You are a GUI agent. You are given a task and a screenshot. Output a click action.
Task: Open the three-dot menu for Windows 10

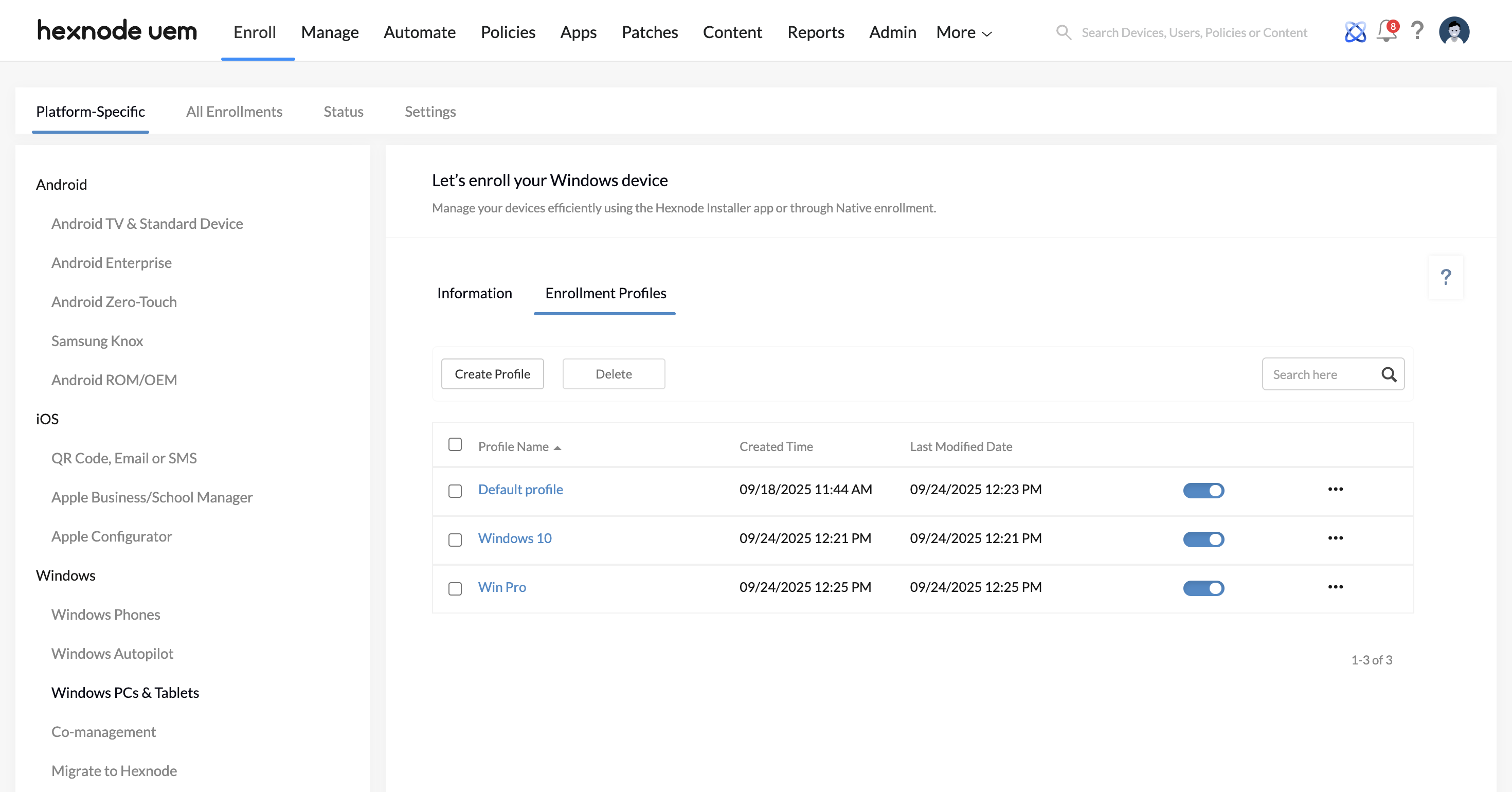pos(1335,538)
